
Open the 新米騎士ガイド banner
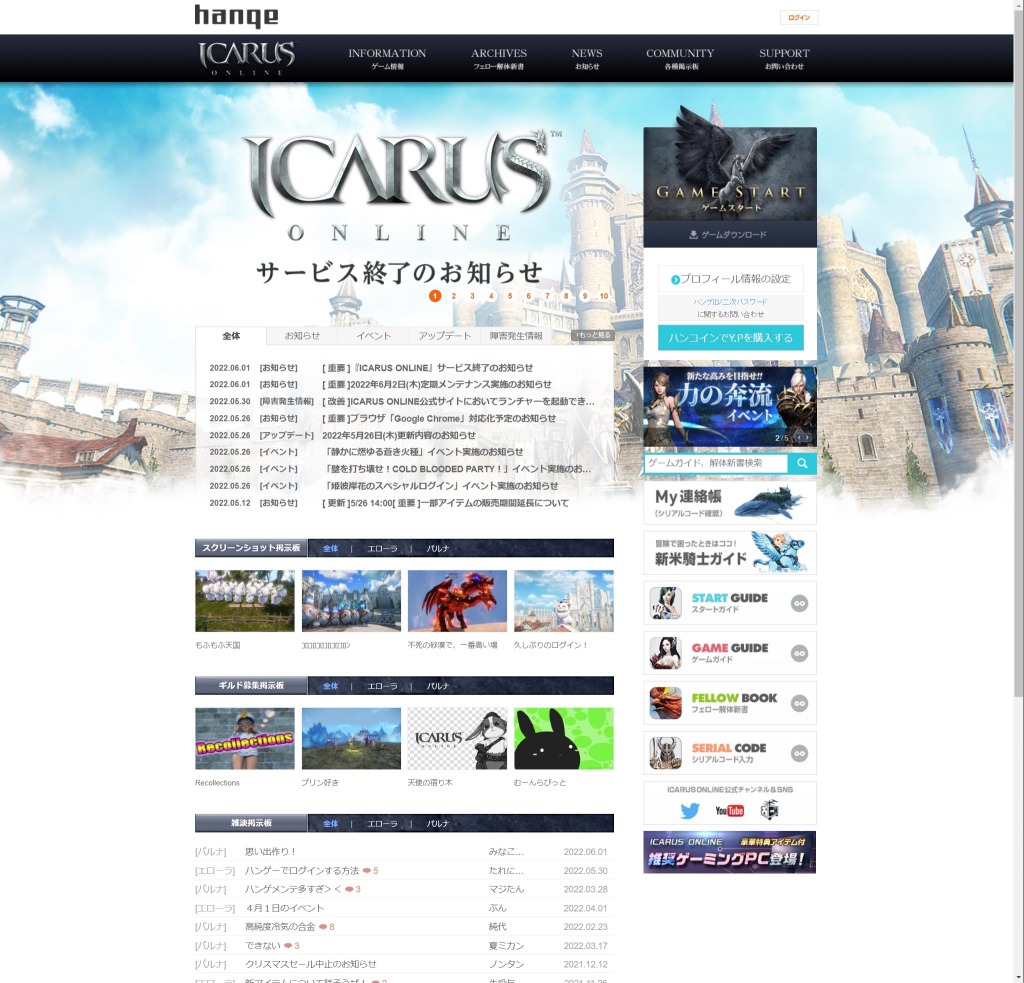tap(730, 553)
